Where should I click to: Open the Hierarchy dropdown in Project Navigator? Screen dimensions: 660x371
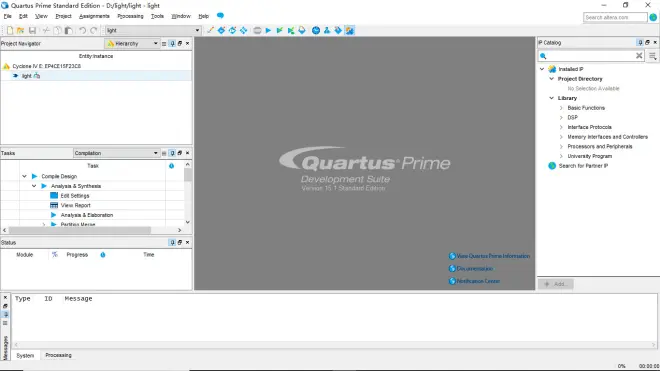[132, 43]
